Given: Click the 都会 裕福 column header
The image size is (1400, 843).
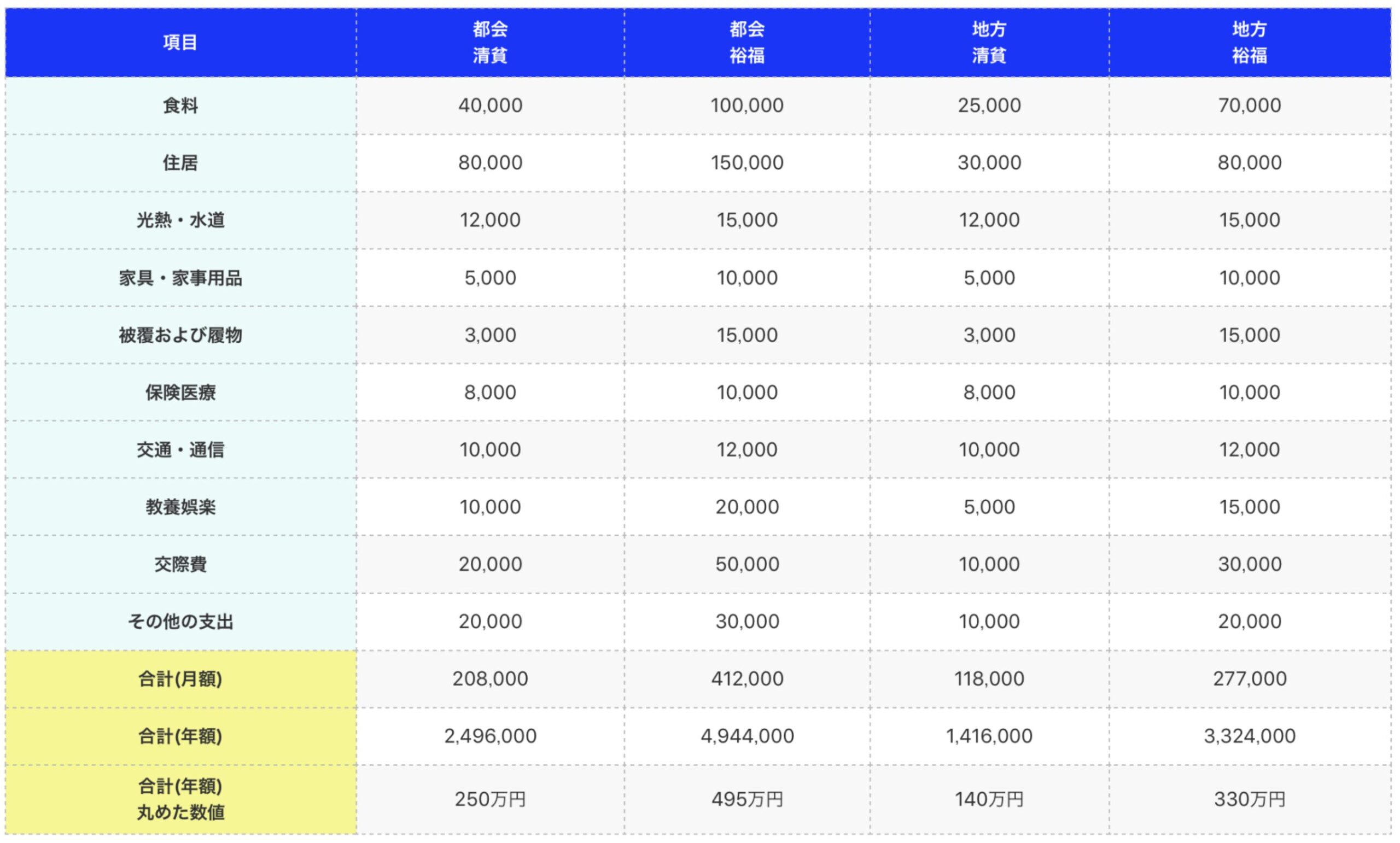Looking at the screenshot, I should pos(747,42).
